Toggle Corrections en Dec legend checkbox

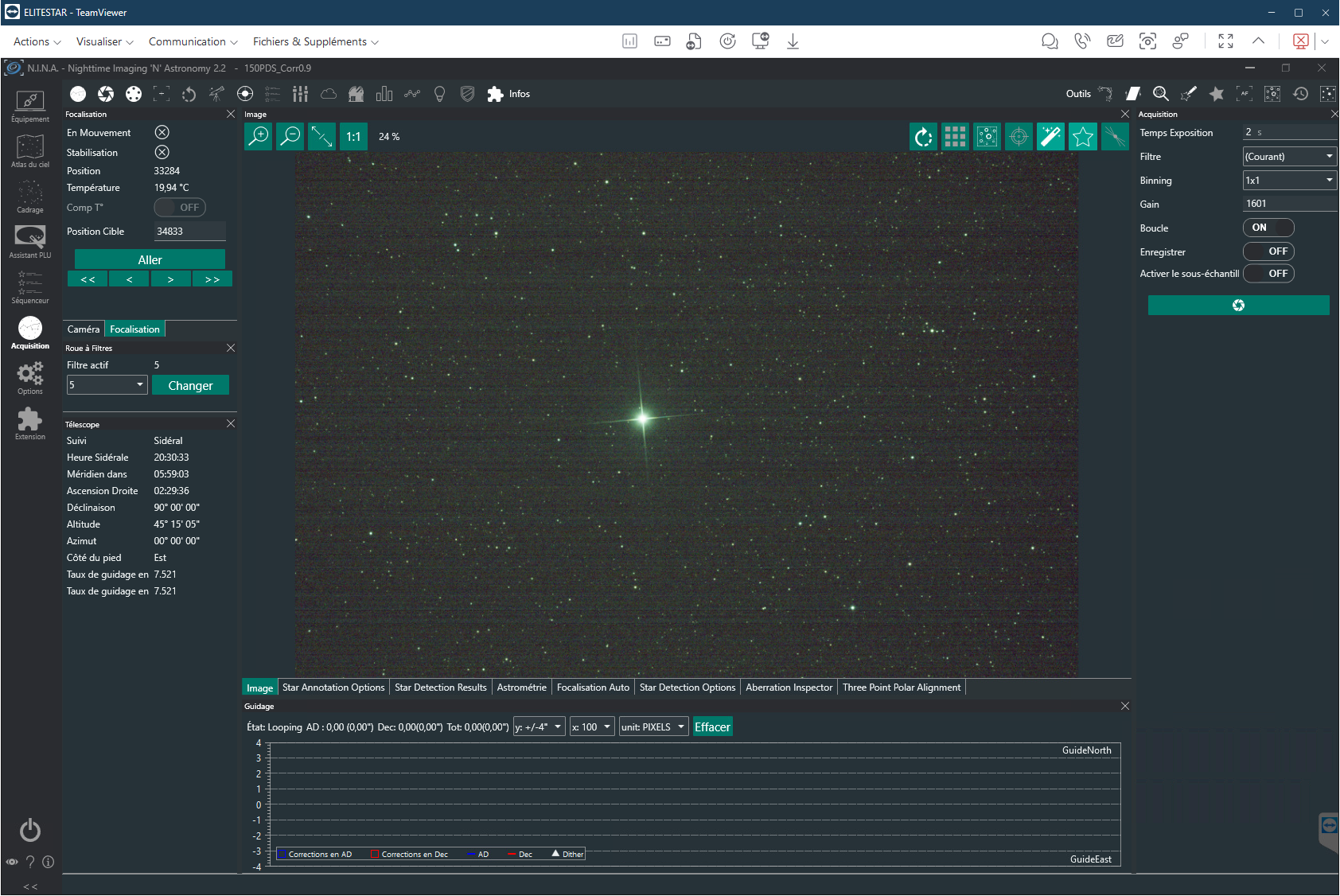click(x=374, y=854)
